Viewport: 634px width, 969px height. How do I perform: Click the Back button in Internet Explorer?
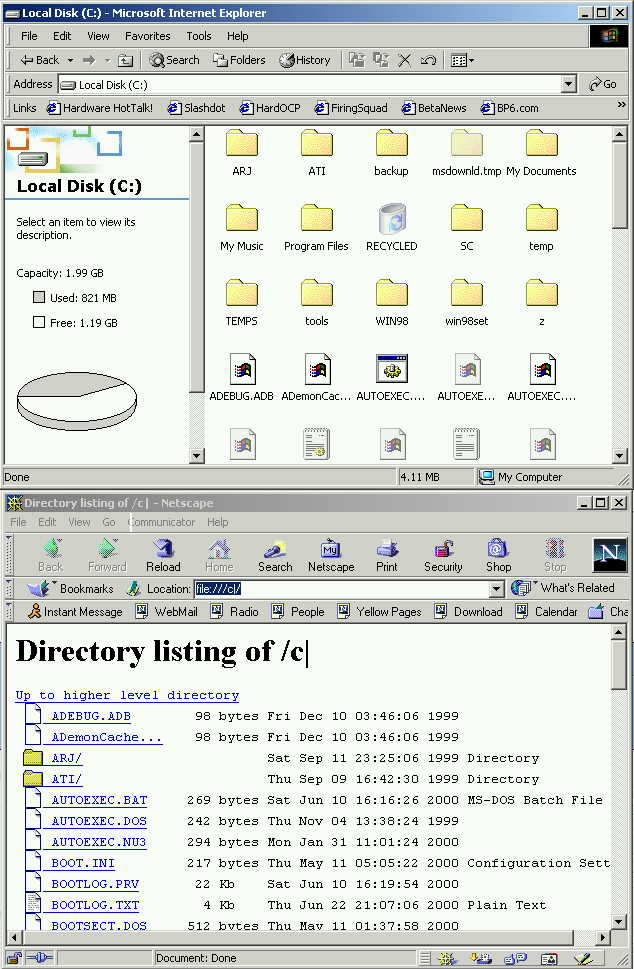point(39,60)
